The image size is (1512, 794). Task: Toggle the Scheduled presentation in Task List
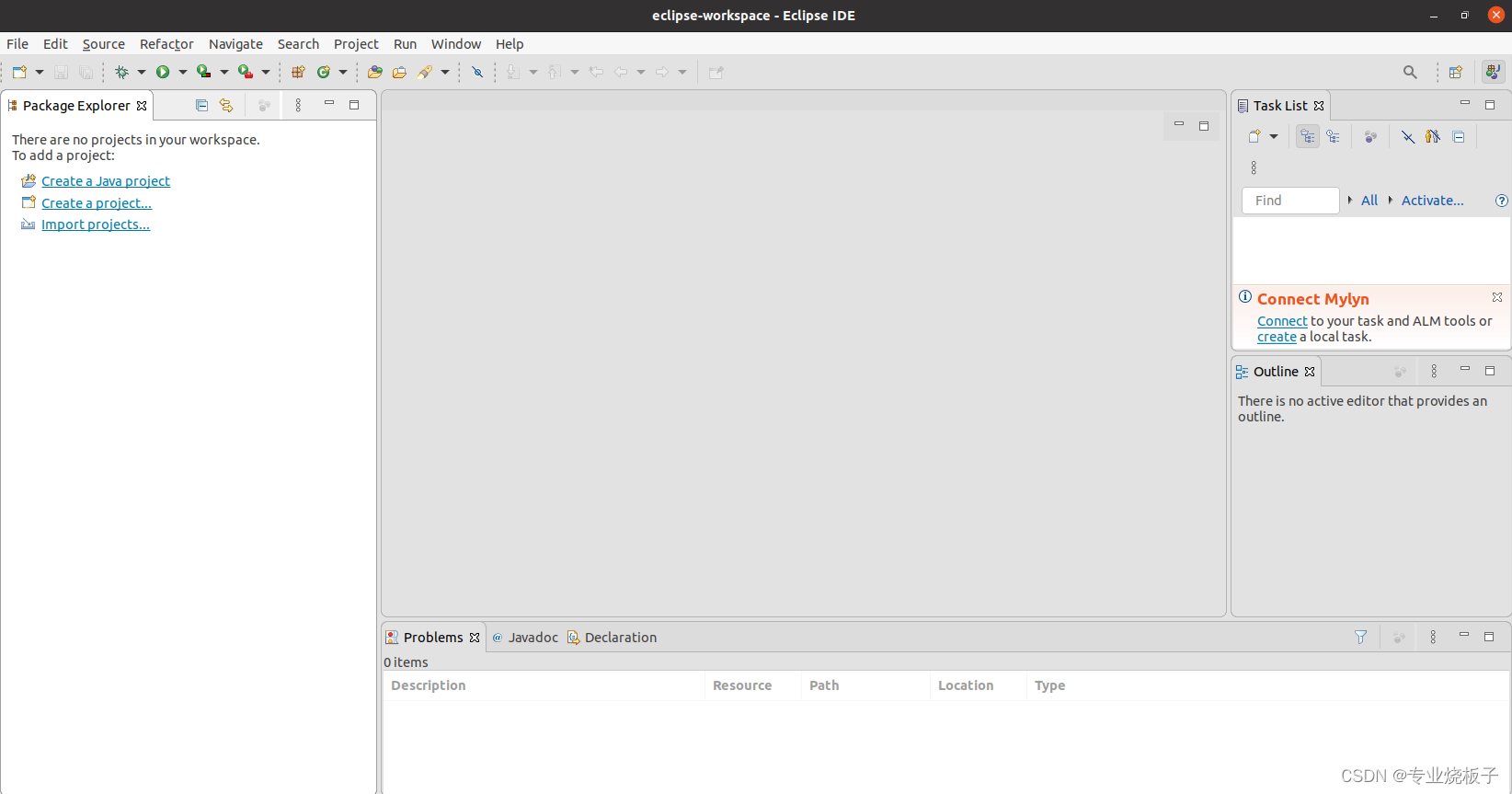(x=1334, y=137)
